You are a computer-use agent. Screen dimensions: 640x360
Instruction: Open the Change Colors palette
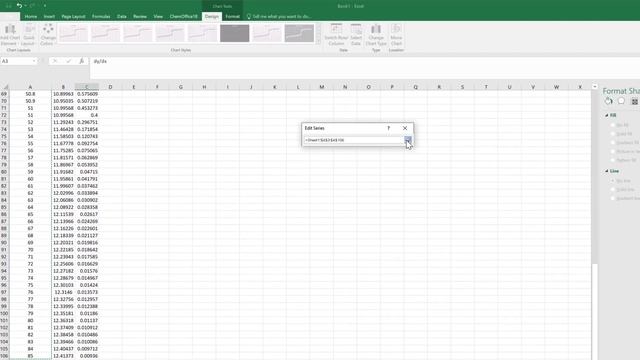click(48, 35)
